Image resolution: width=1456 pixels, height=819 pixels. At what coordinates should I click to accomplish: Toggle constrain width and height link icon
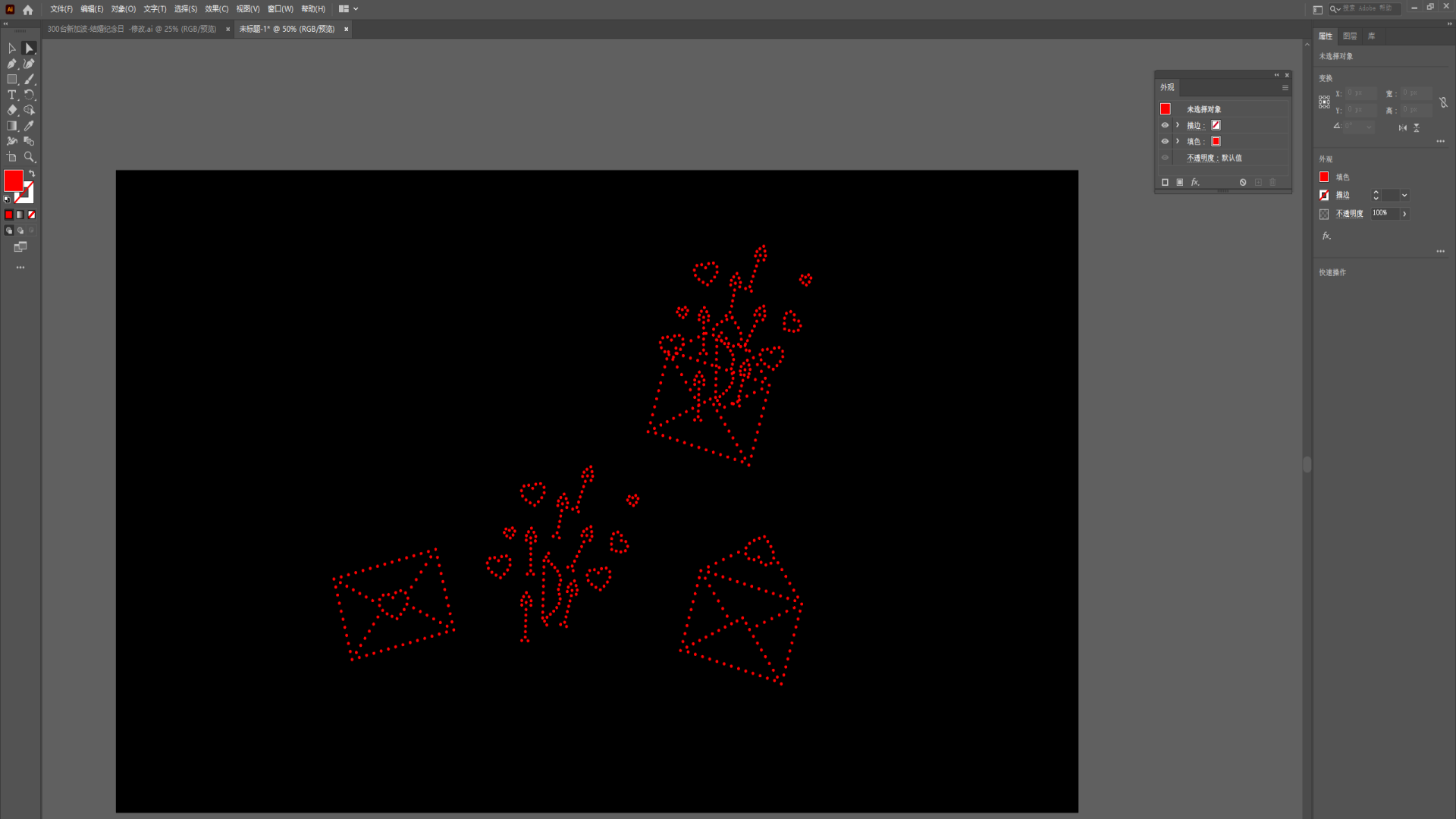point(1443,102)
